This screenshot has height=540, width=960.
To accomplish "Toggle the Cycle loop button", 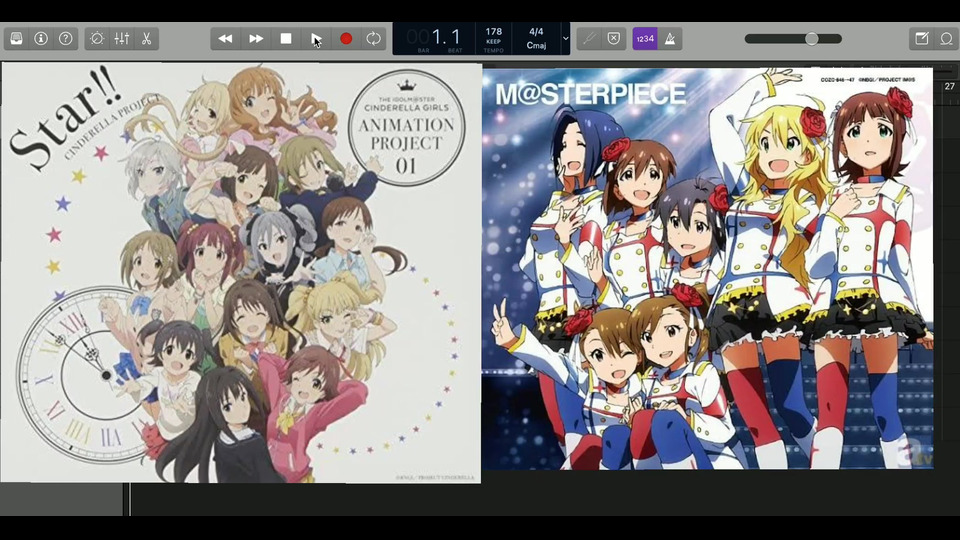I will 373,39.
